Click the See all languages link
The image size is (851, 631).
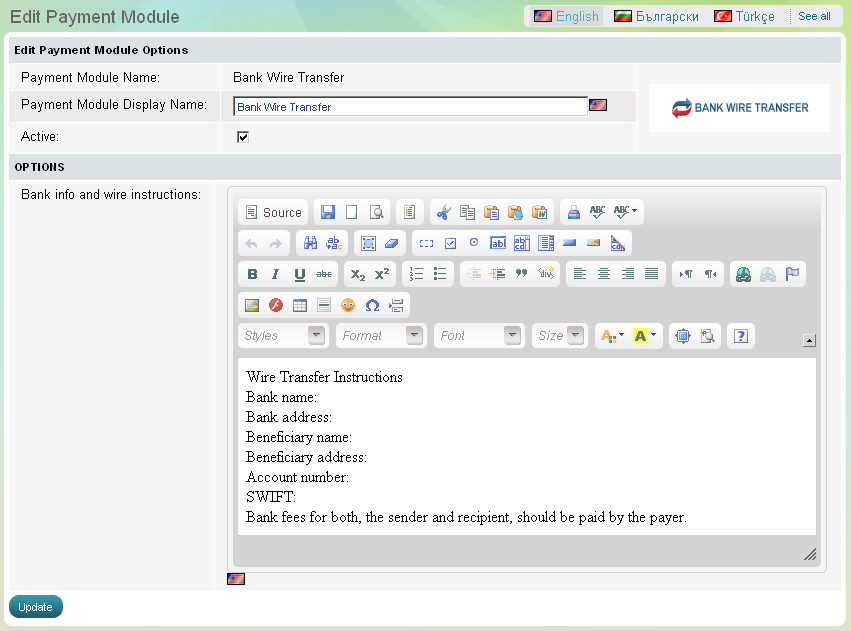coord(814,16)
